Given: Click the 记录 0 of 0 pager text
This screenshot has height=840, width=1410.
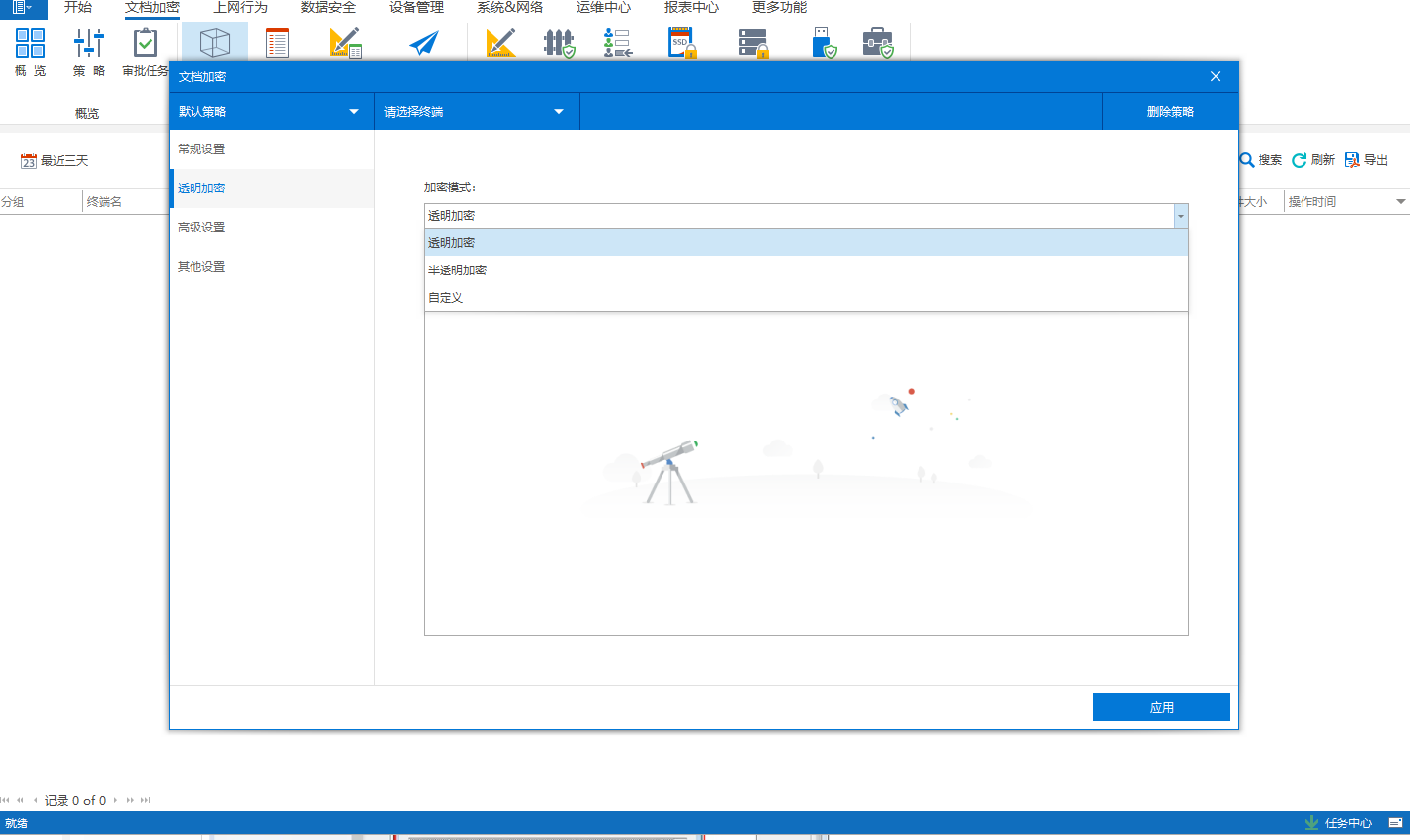Looking at the screenshot, I should [75, 800].
